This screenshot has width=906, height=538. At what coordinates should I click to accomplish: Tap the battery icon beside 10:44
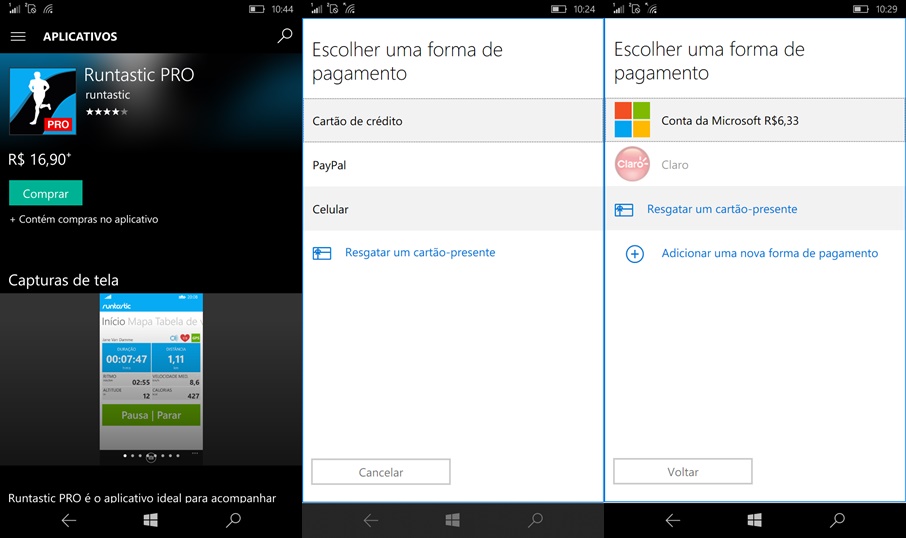coord(257,9)
